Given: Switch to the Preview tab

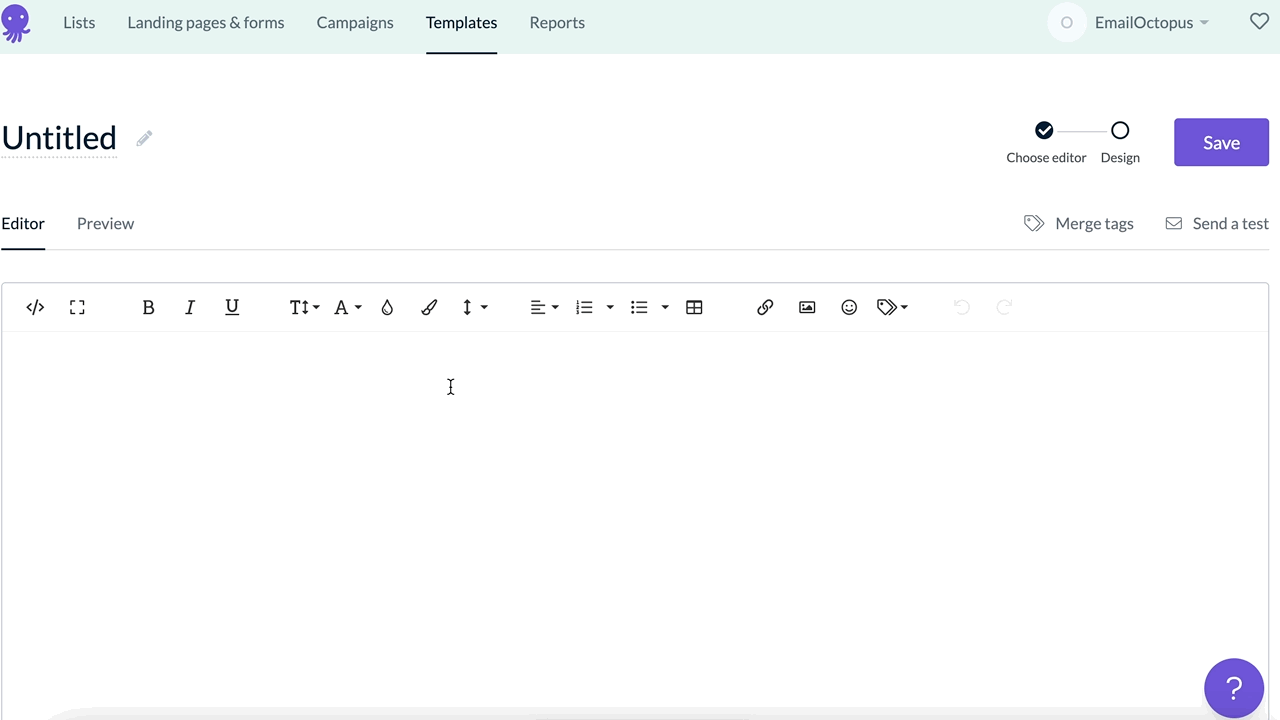Looking at the screenshot, I should pos(105,223).
